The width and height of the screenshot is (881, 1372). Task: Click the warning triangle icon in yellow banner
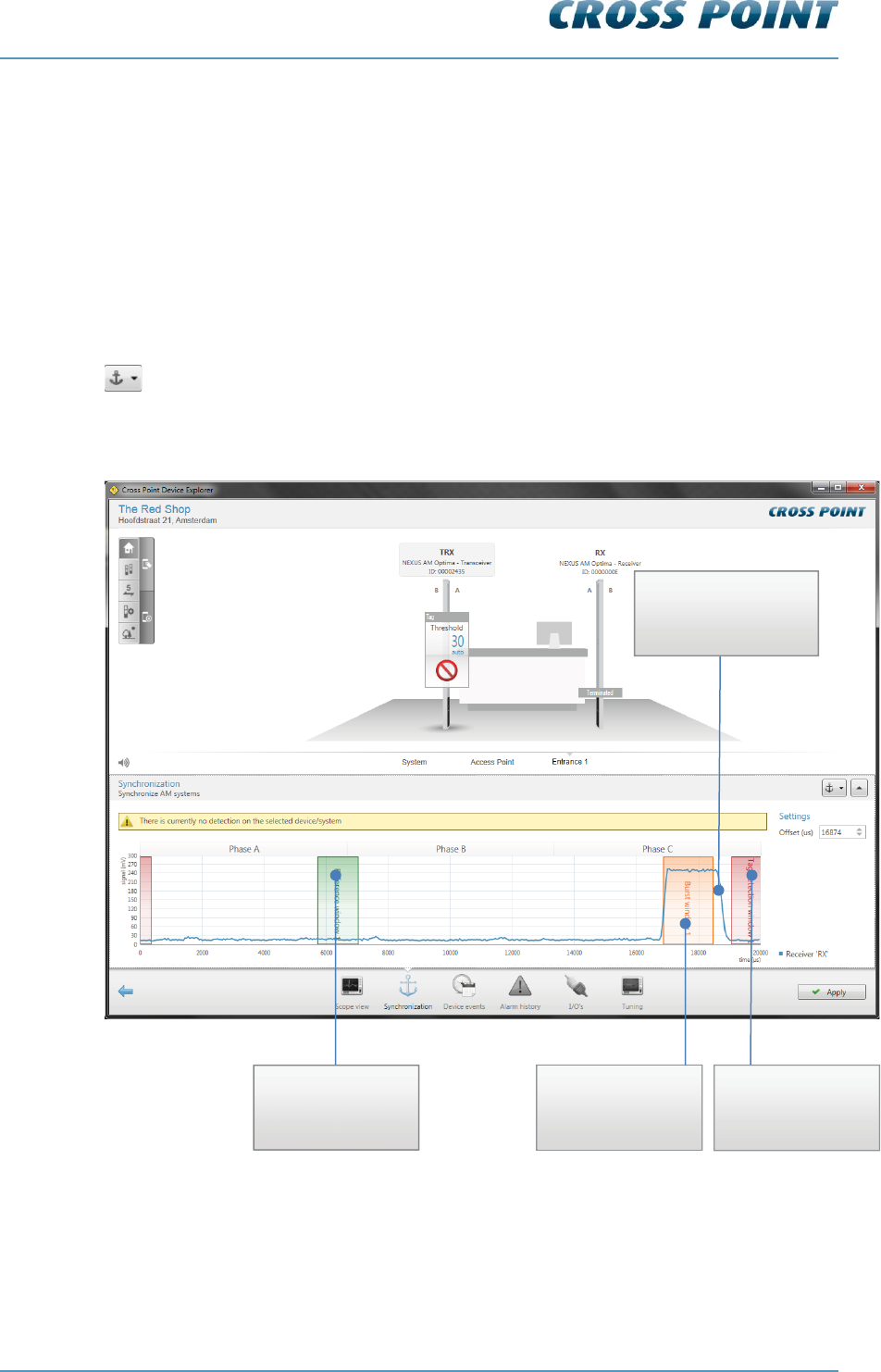tap(128, 821)
